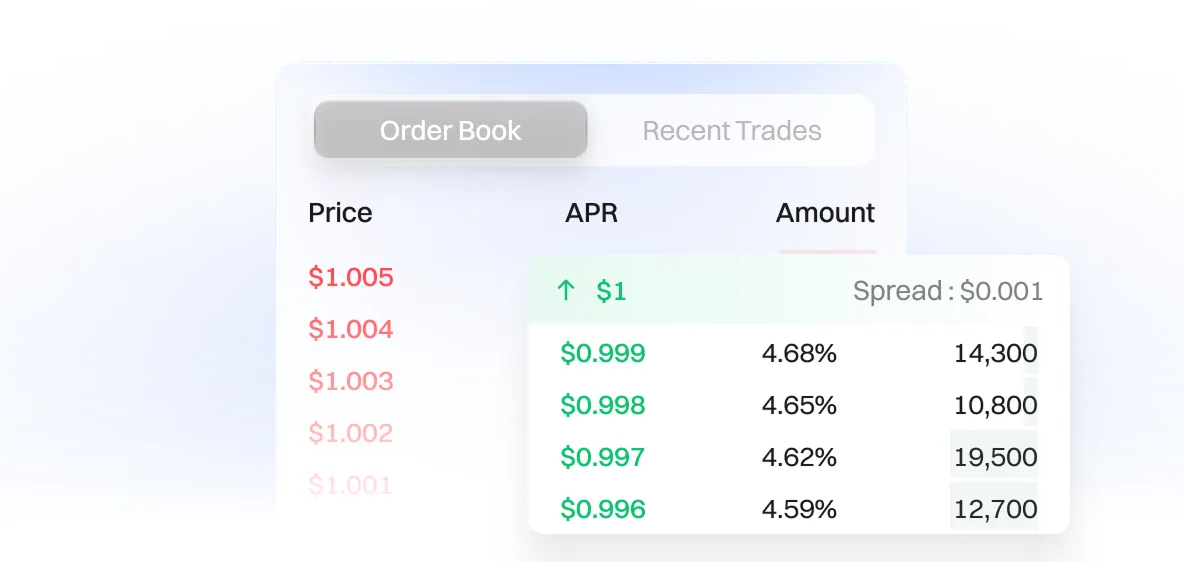Pick the $1.002 ask price
The width and height of the screenshot is (1184, 562).
pyautogui.click(x=351, y=433)
